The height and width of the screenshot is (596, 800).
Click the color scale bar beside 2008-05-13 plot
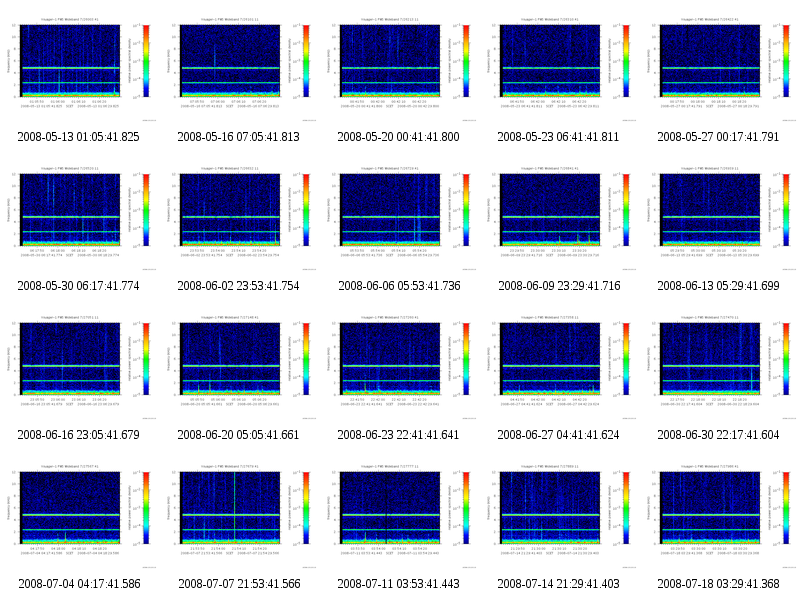[146, 61]
